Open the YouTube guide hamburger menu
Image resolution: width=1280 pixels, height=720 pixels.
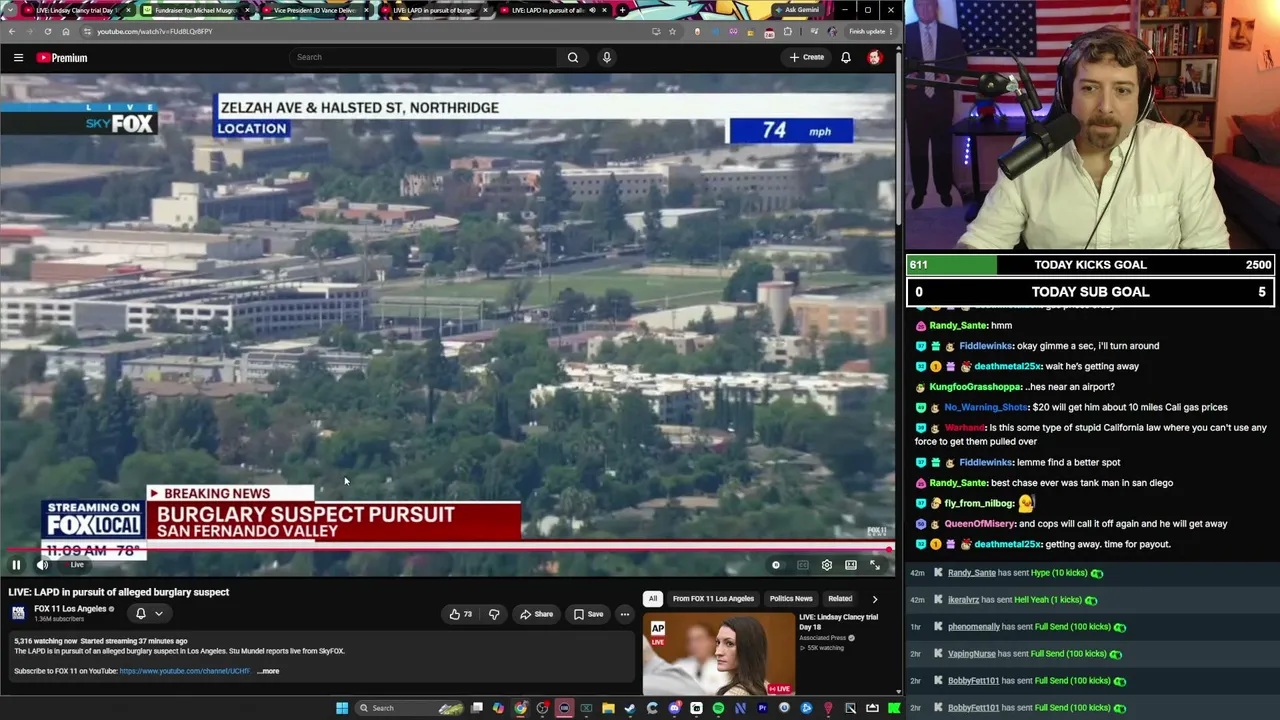click(18, 58)
